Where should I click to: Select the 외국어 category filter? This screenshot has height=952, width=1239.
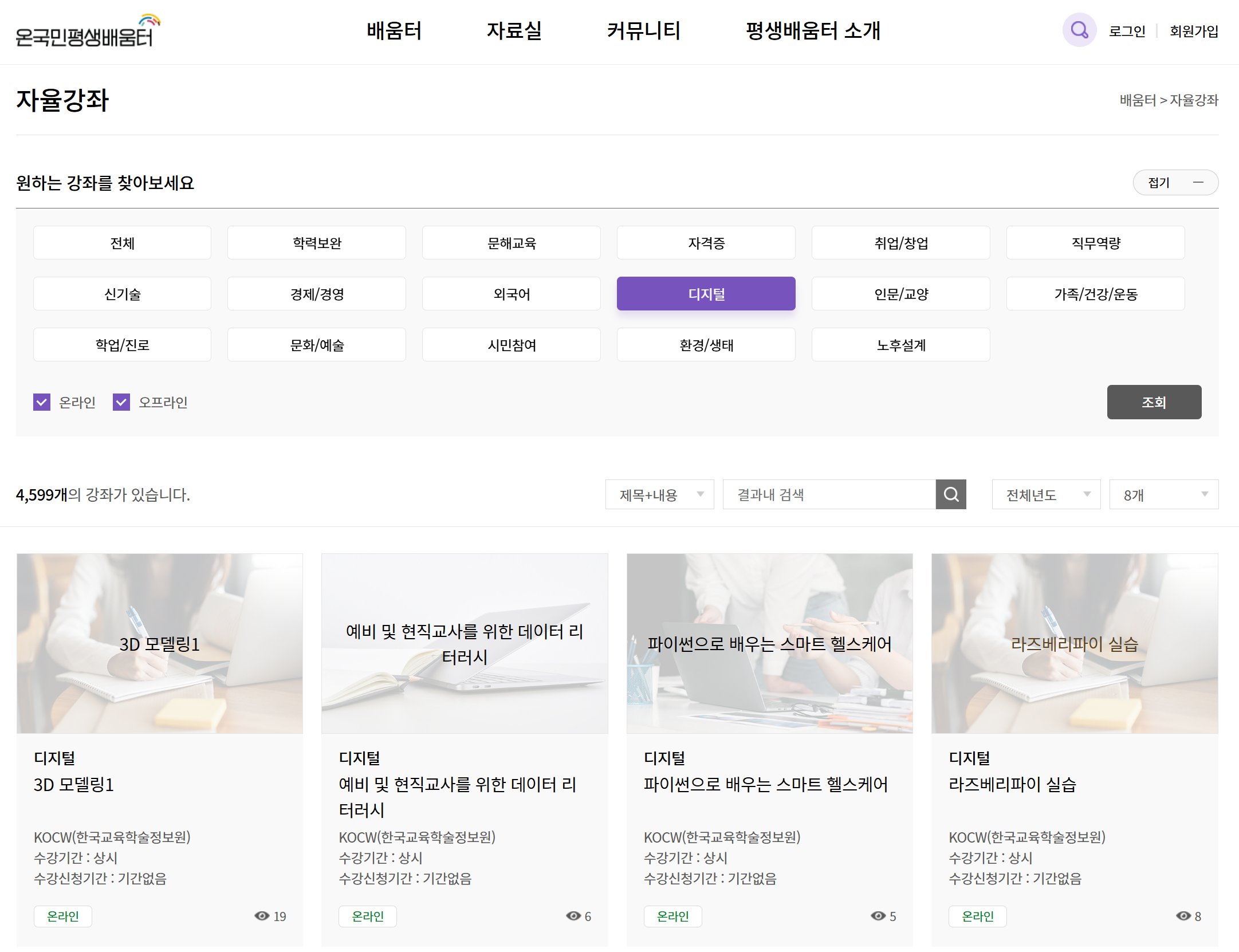(511, 293)
